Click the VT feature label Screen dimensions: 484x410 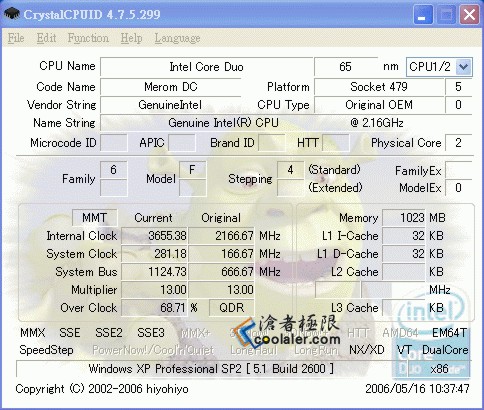tap(404, 350)
